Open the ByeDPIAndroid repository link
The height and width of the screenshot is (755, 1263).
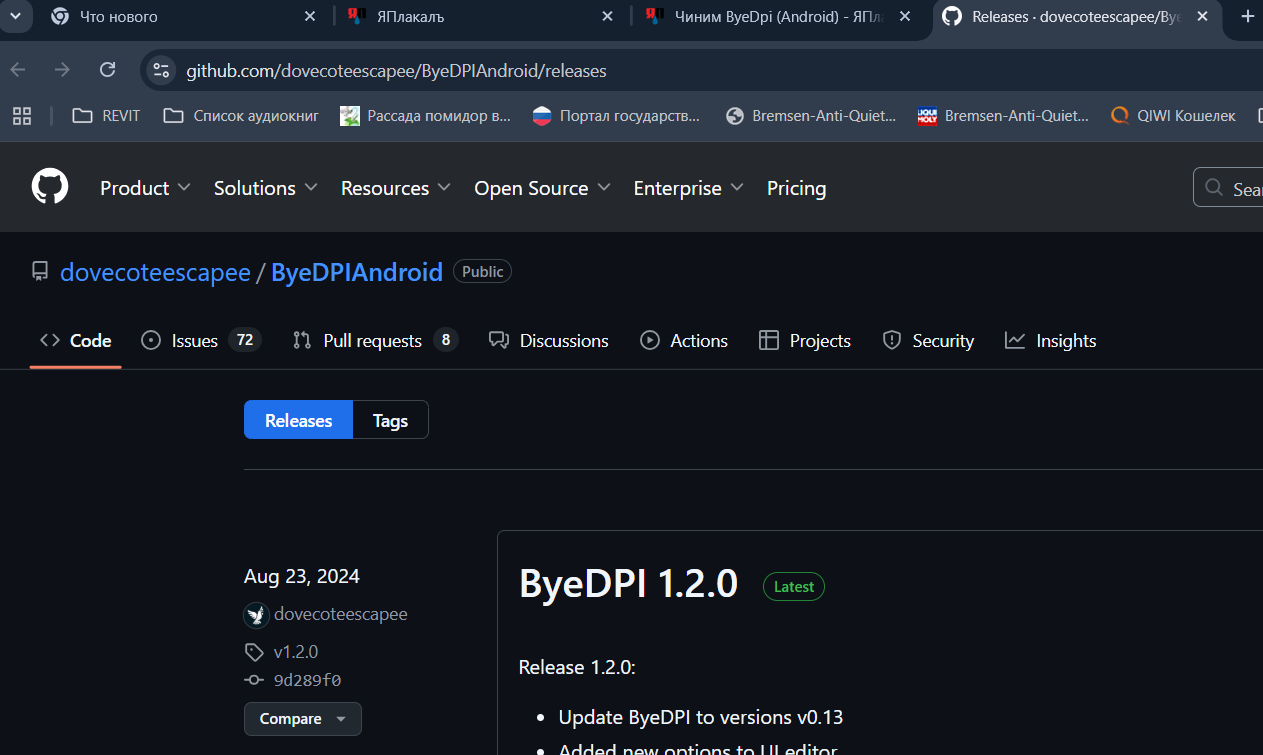tap(357, 272)
